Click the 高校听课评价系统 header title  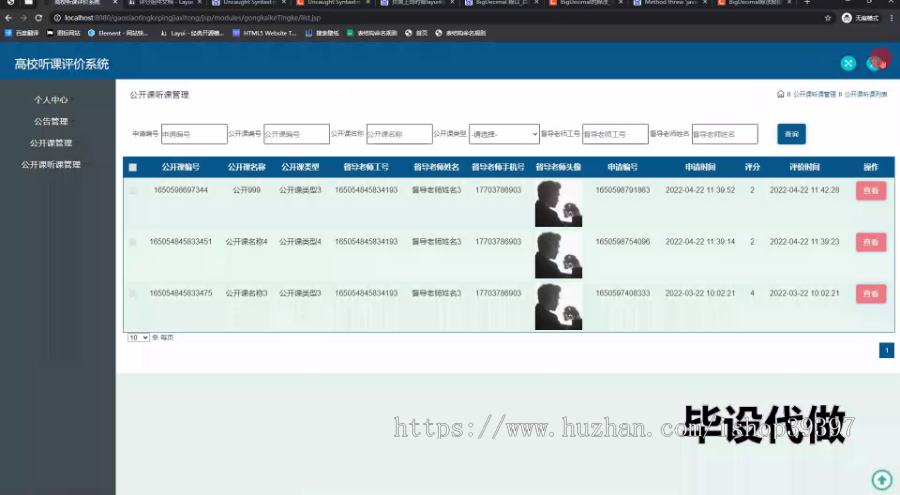click(x=61, y=64)
